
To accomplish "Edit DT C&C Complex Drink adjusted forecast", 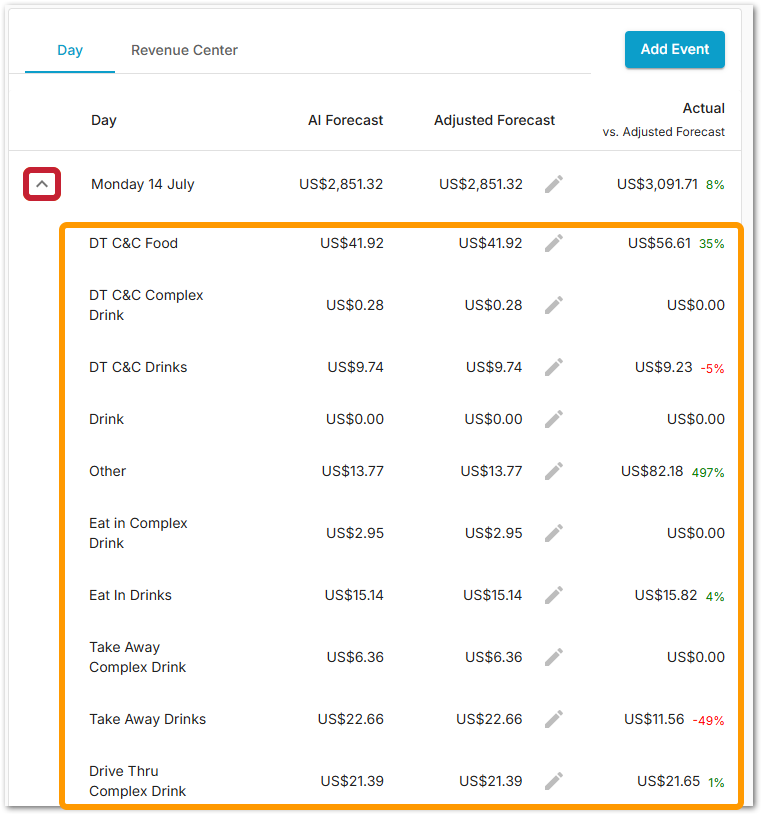I will (x=554, y=305).
